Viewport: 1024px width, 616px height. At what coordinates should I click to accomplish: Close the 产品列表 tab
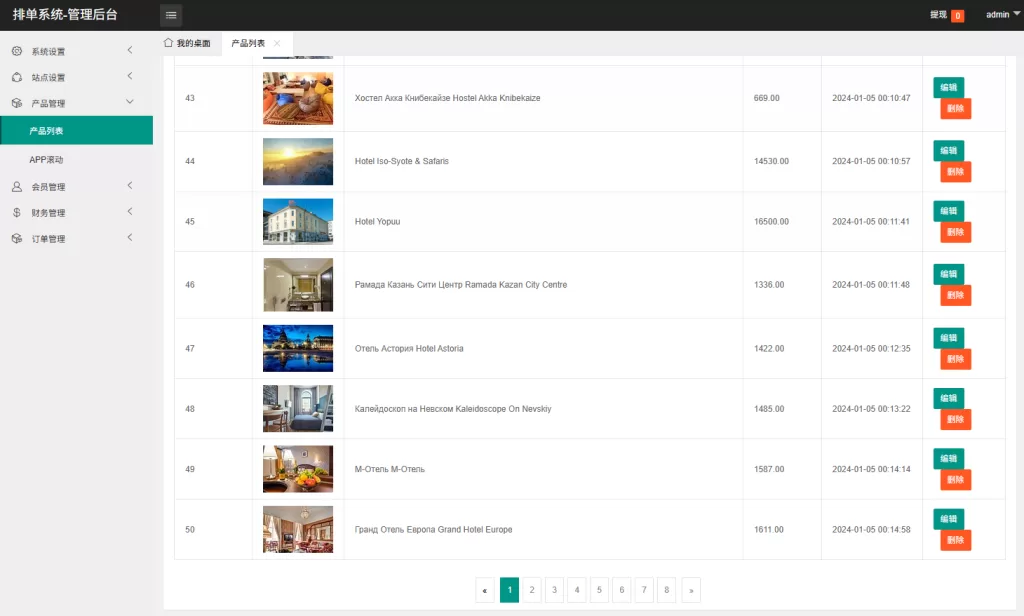[277, 44]
